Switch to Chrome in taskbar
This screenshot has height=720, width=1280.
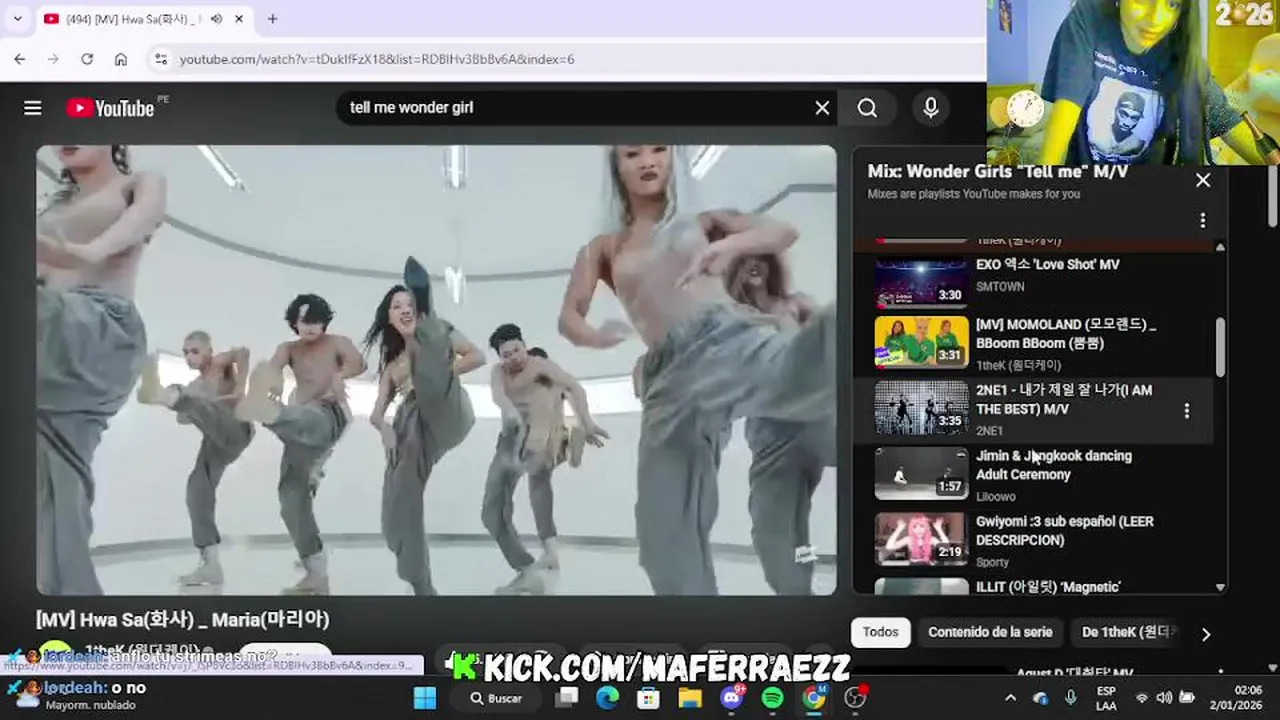point(814,698)
